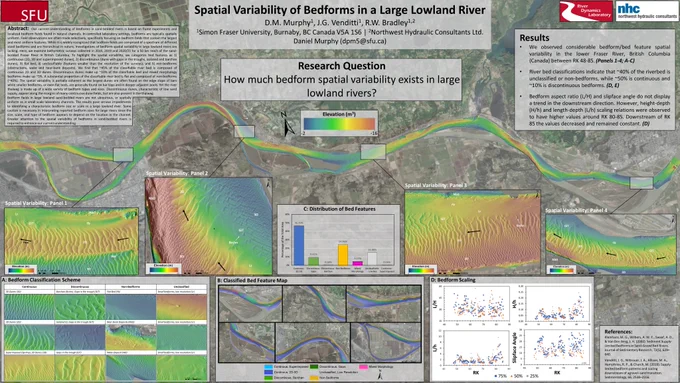This screenshot has width=680, height=383.
Task: Click the north arrow beside the main Elevation legend
Action: pyautogui.click(x=288, y=124)
